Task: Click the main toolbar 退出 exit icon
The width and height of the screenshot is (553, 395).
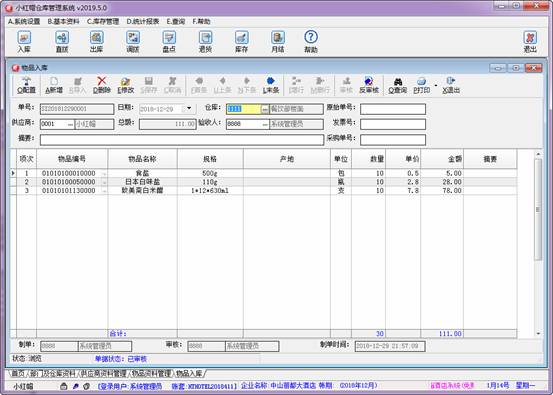Action: pyautogui.click(x=530, y=42)
